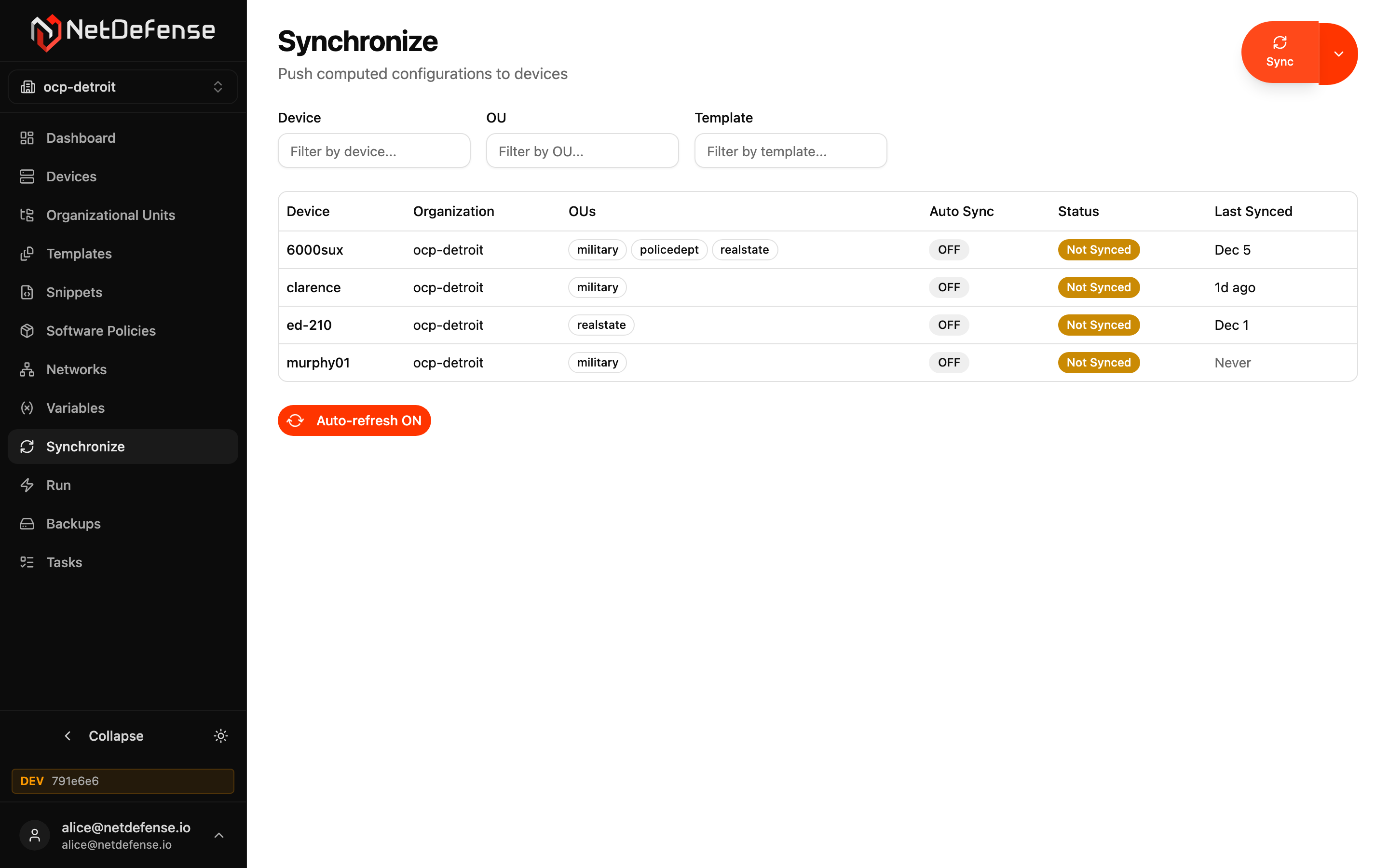Open Organizational Units section

pyautogui.click(x=123, y=215)
